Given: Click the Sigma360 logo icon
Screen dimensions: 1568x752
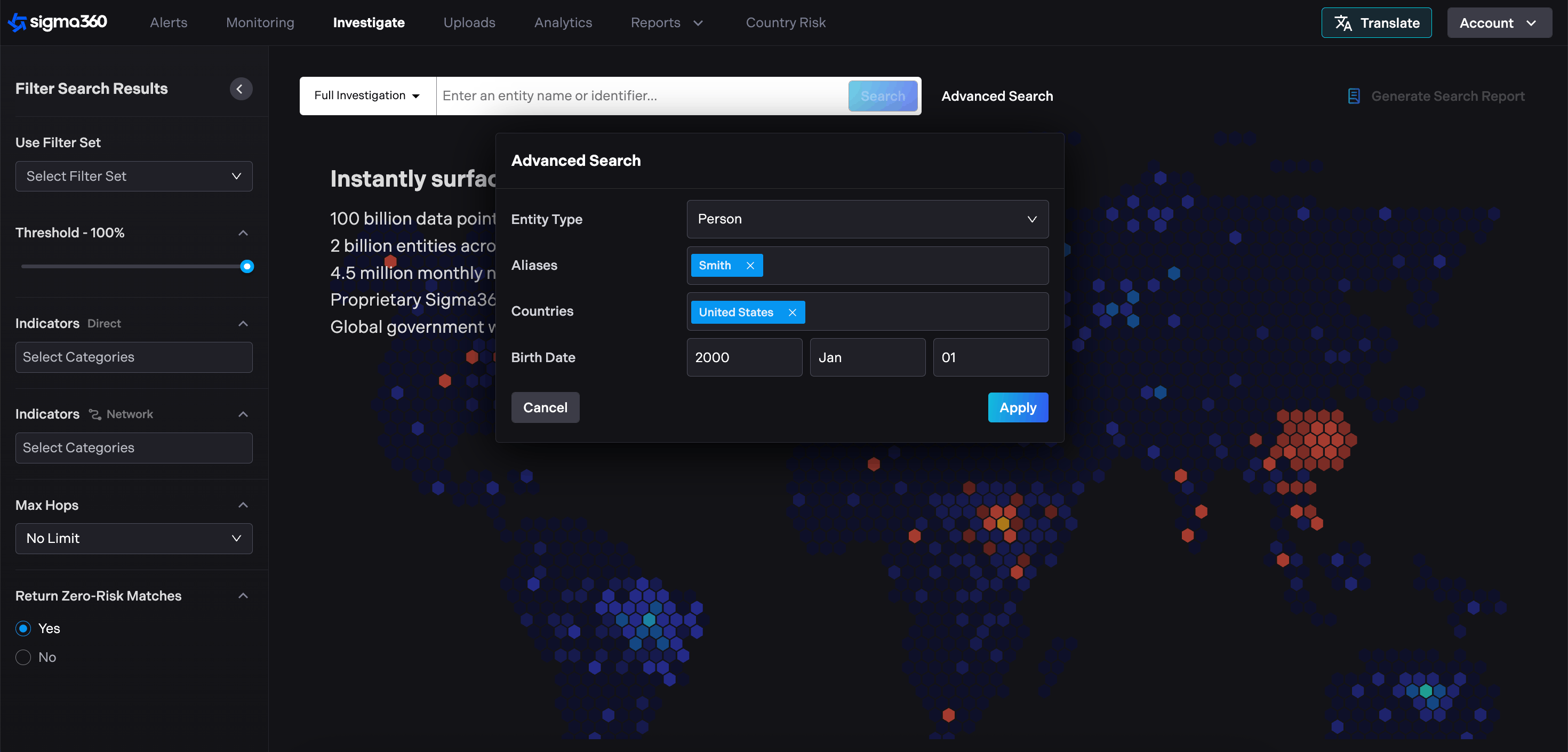Looking at the screenshot, I should point(17,22).
